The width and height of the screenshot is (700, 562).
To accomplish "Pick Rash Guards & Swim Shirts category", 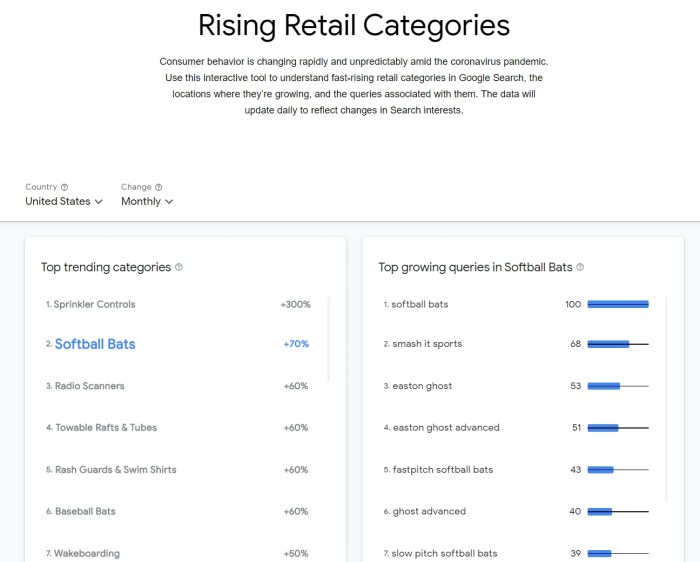I will tap(115, 470).
